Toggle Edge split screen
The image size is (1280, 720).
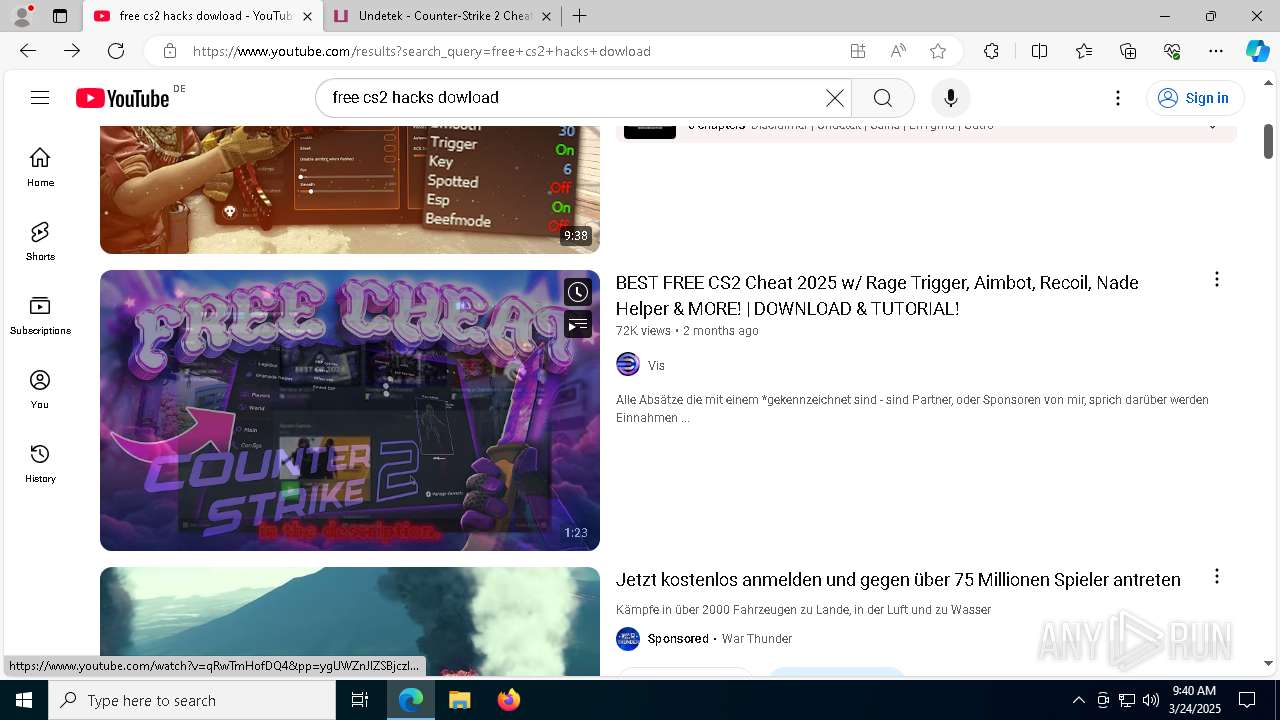coord(1039,51)
